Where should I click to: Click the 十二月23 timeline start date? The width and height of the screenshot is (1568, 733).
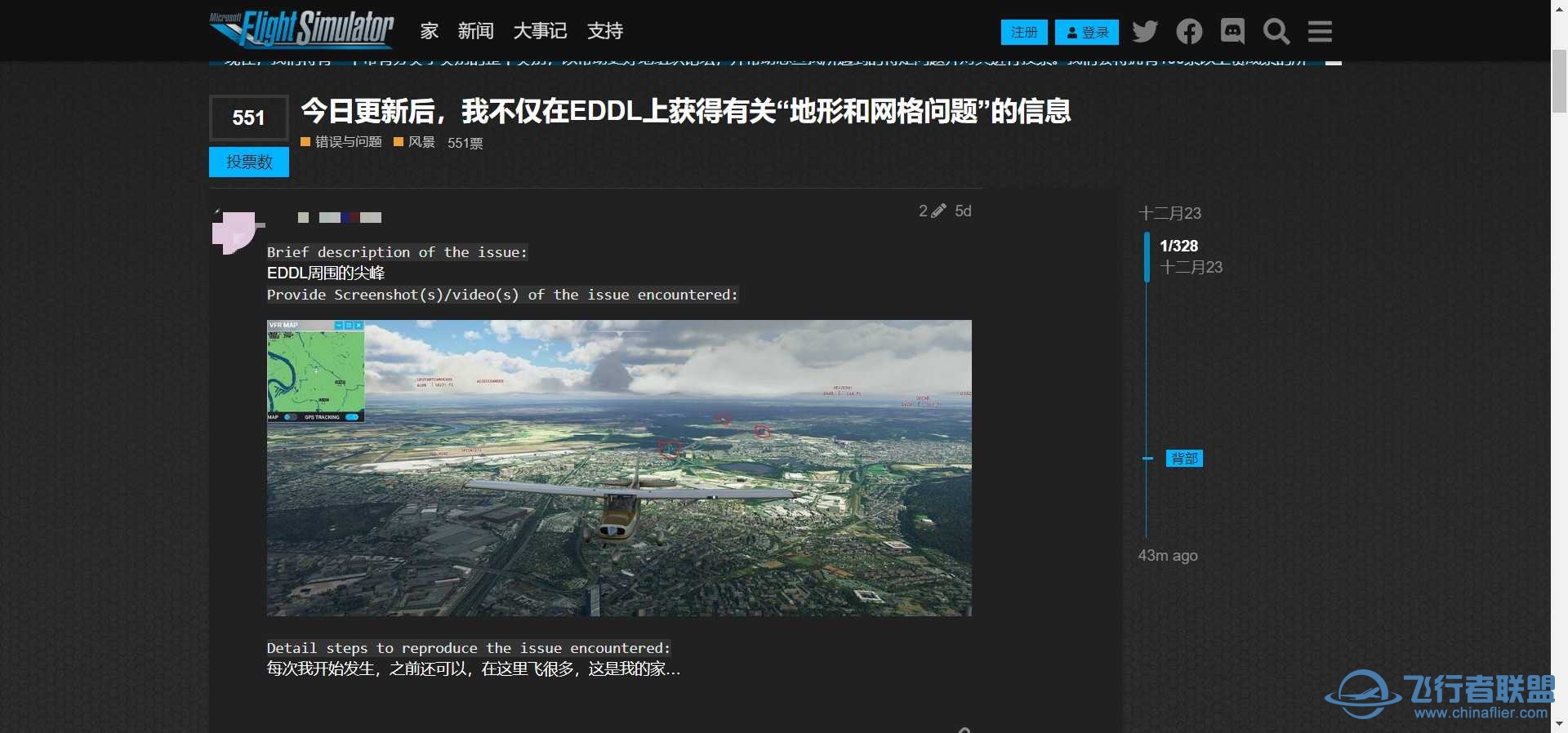tap(1169, 213)
